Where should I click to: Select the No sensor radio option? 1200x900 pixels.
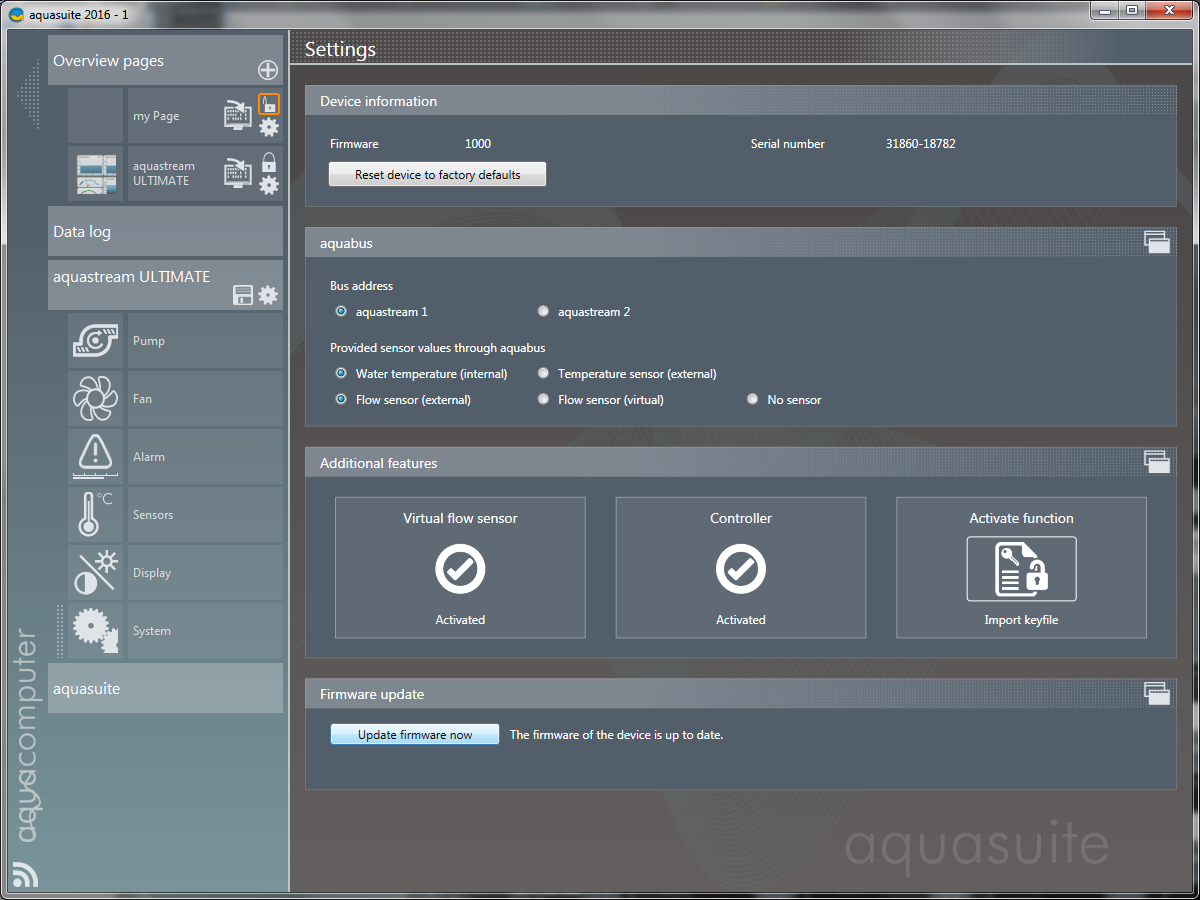(752, 400)
